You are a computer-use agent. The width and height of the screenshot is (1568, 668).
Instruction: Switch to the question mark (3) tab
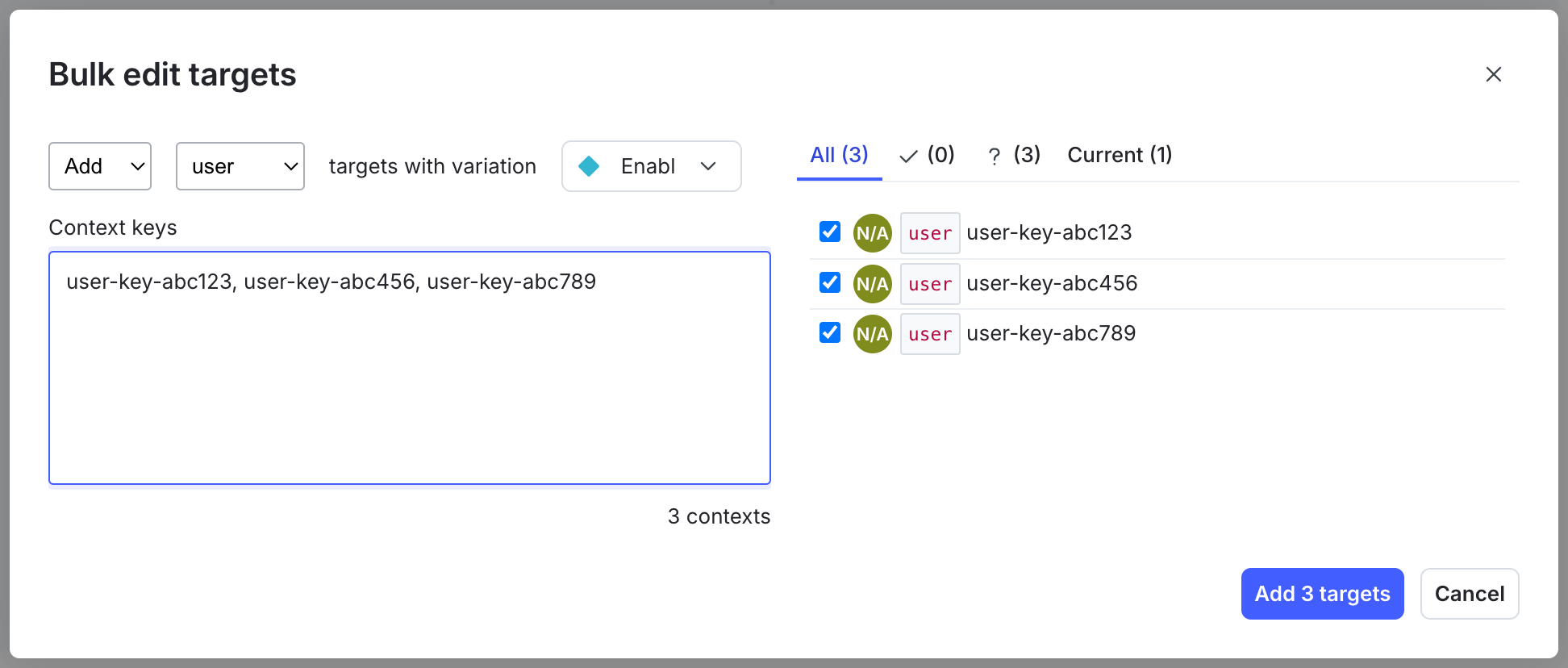[x=1014, y=155]
